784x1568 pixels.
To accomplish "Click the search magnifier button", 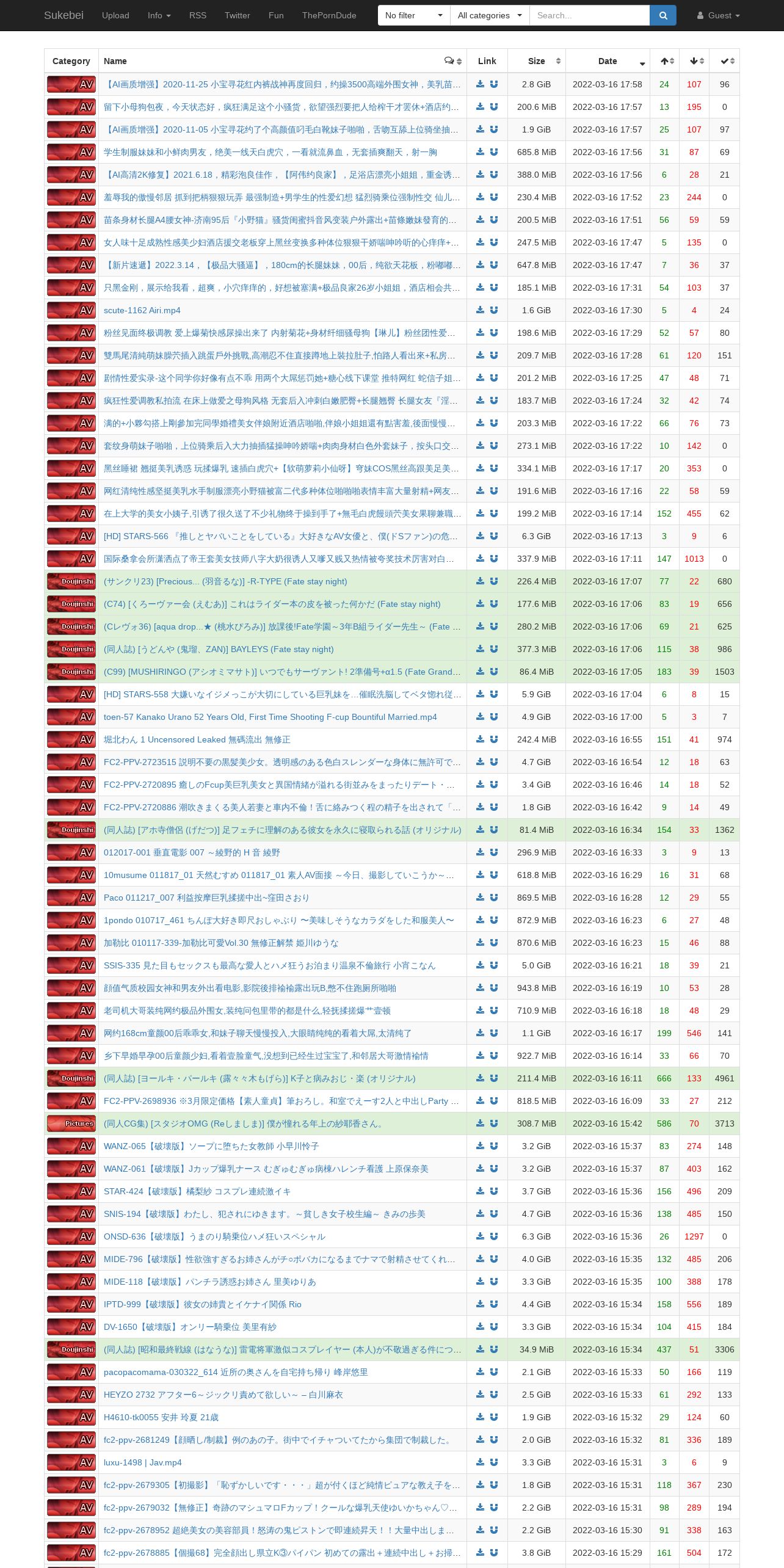I will tap(663, 15).
